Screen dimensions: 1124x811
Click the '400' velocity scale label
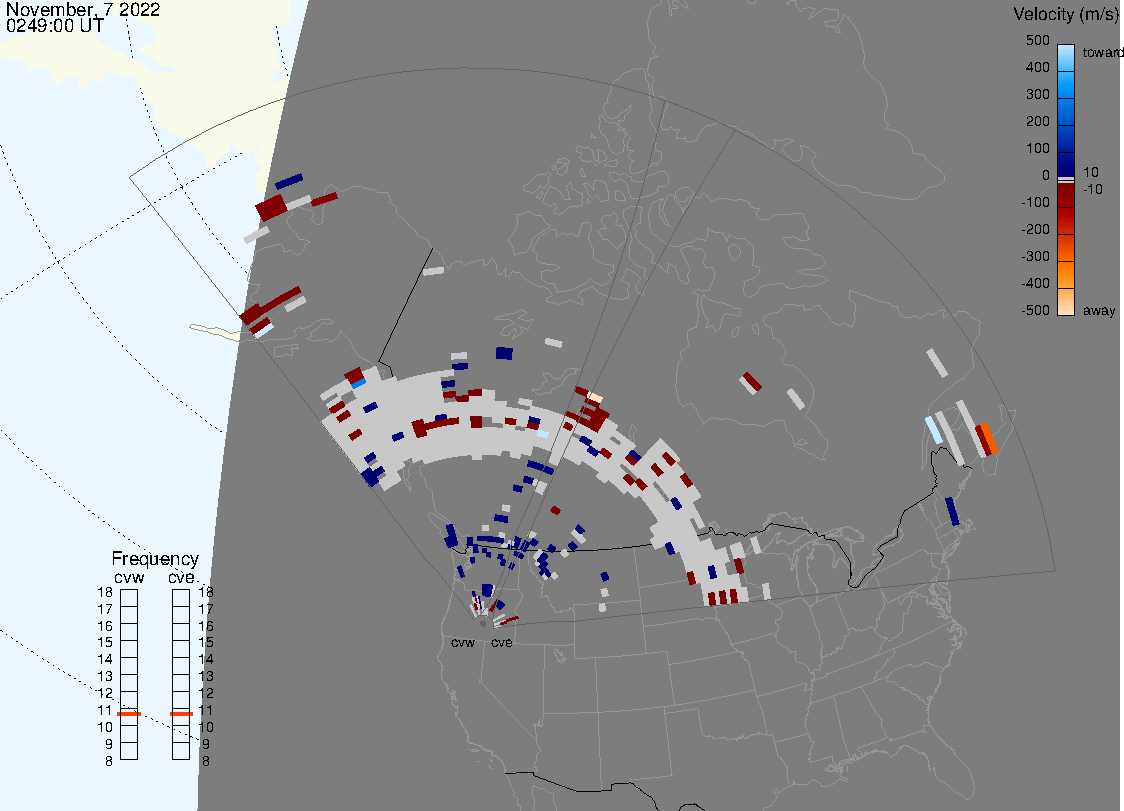(1037, 67)
